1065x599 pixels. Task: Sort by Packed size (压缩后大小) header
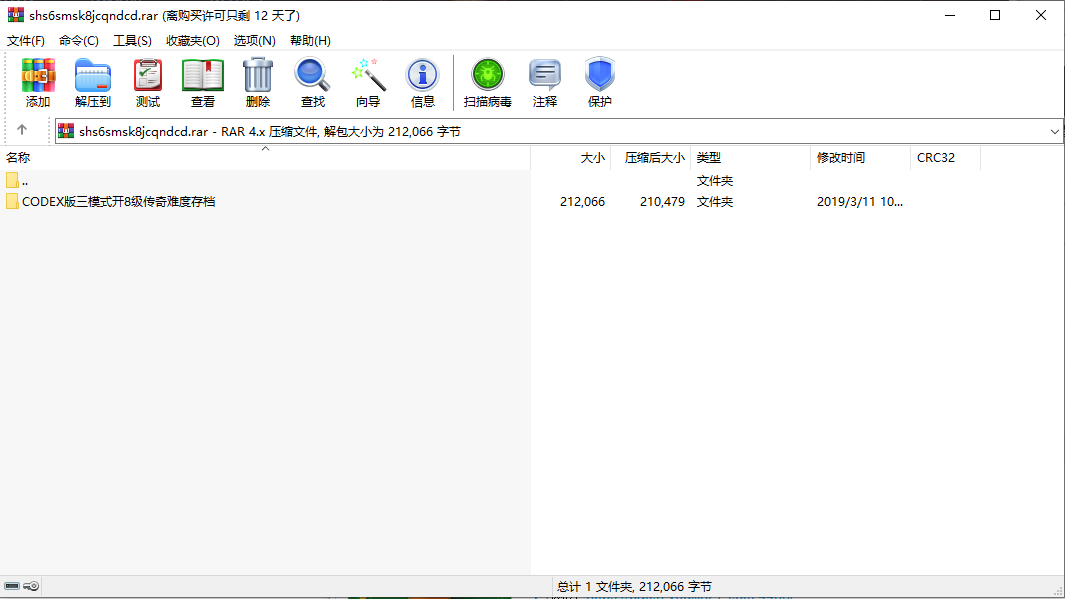[x=651, y=158]
